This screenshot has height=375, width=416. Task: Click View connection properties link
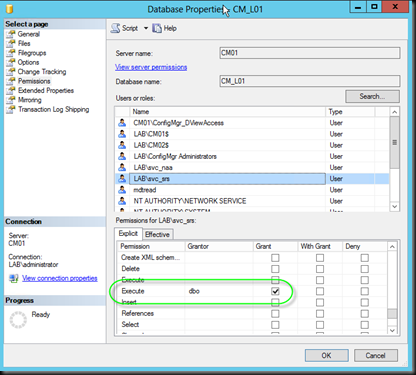(60, 278)
